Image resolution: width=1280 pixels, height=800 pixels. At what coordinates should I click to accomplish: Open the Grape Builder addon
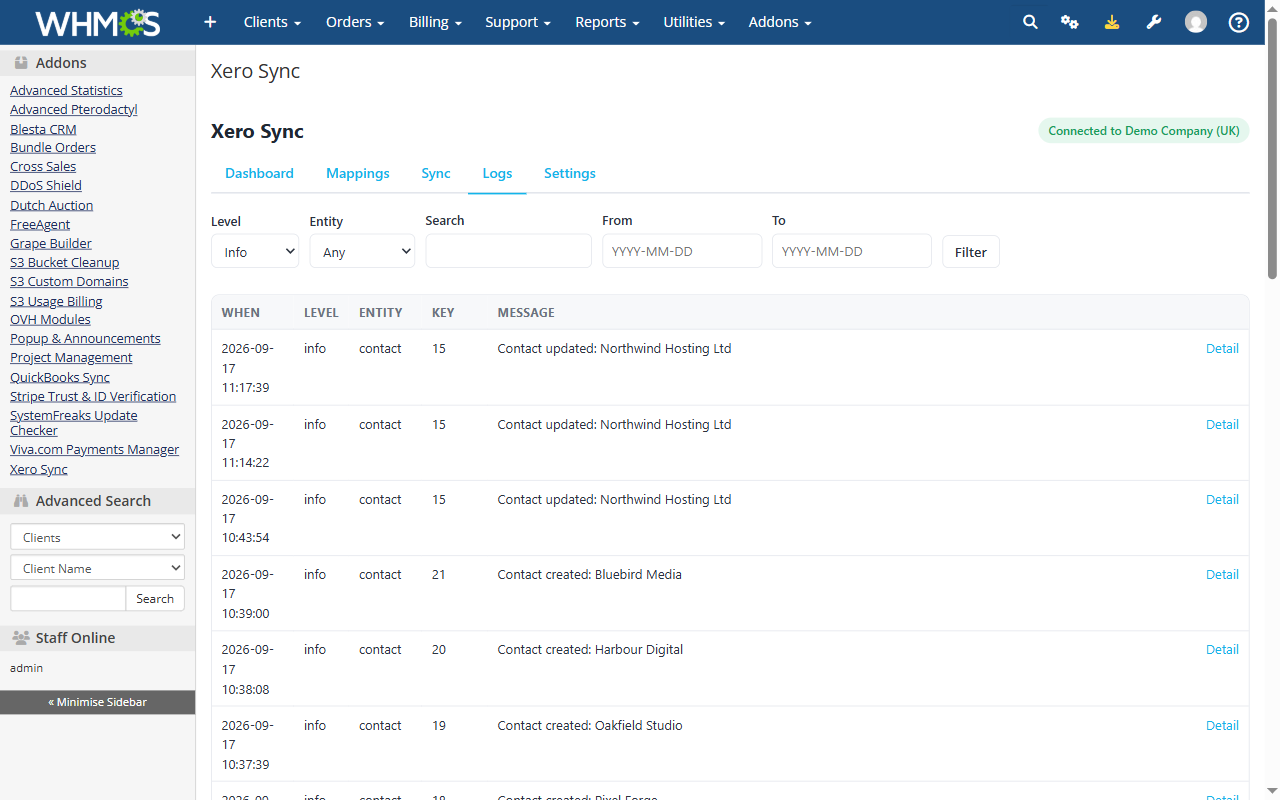point(51,243)
